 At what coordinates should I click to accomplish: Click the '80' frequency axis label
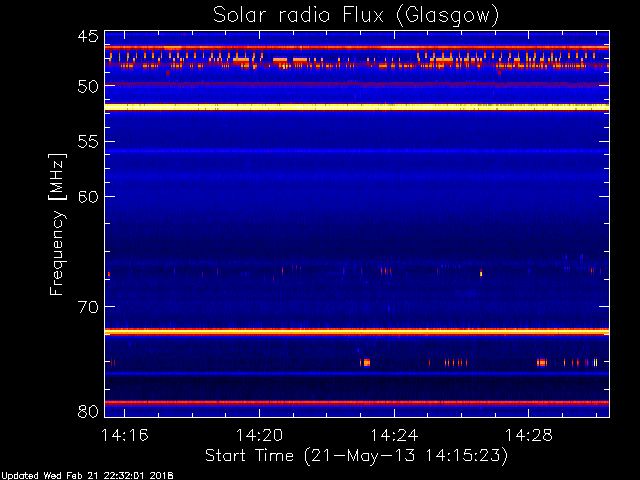coord(88,411)
